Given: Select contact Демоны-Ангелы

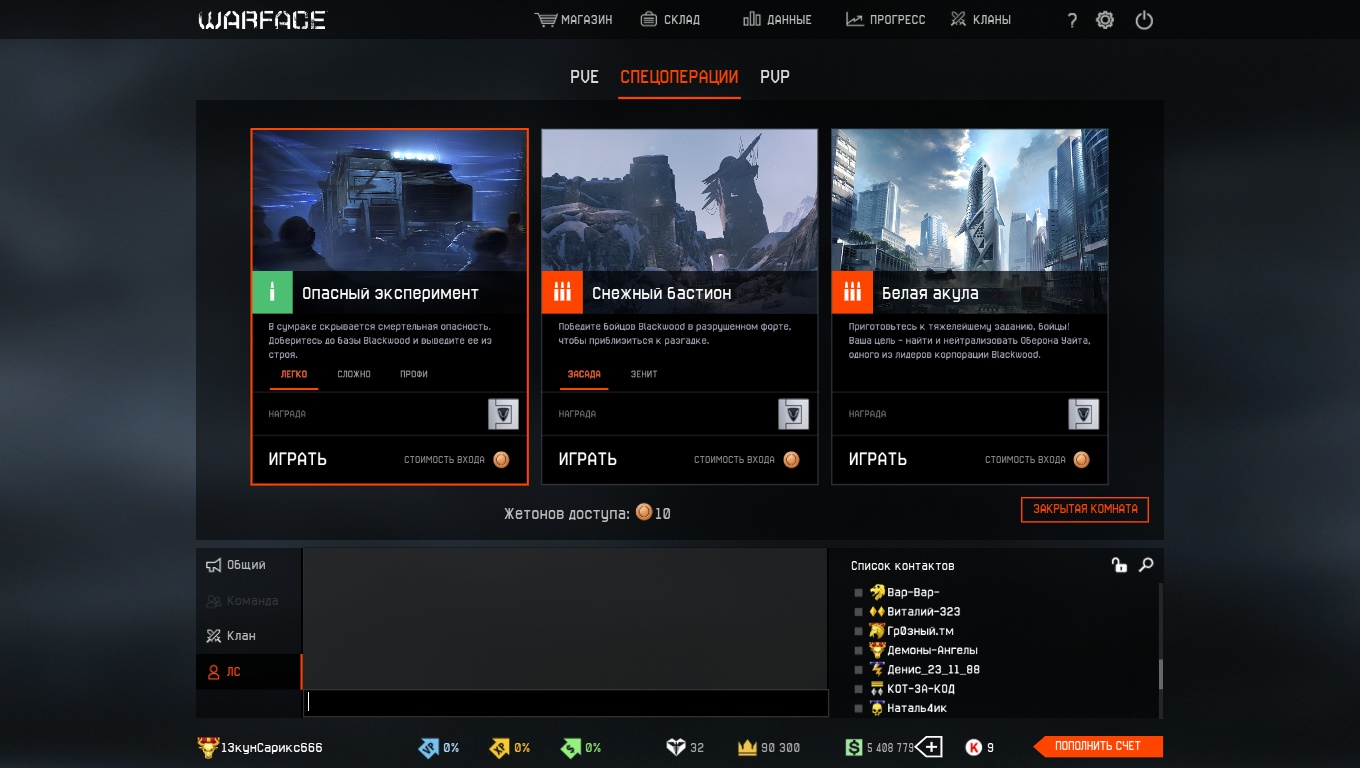Looking at the screenshot, I should (x=932, y=650).
